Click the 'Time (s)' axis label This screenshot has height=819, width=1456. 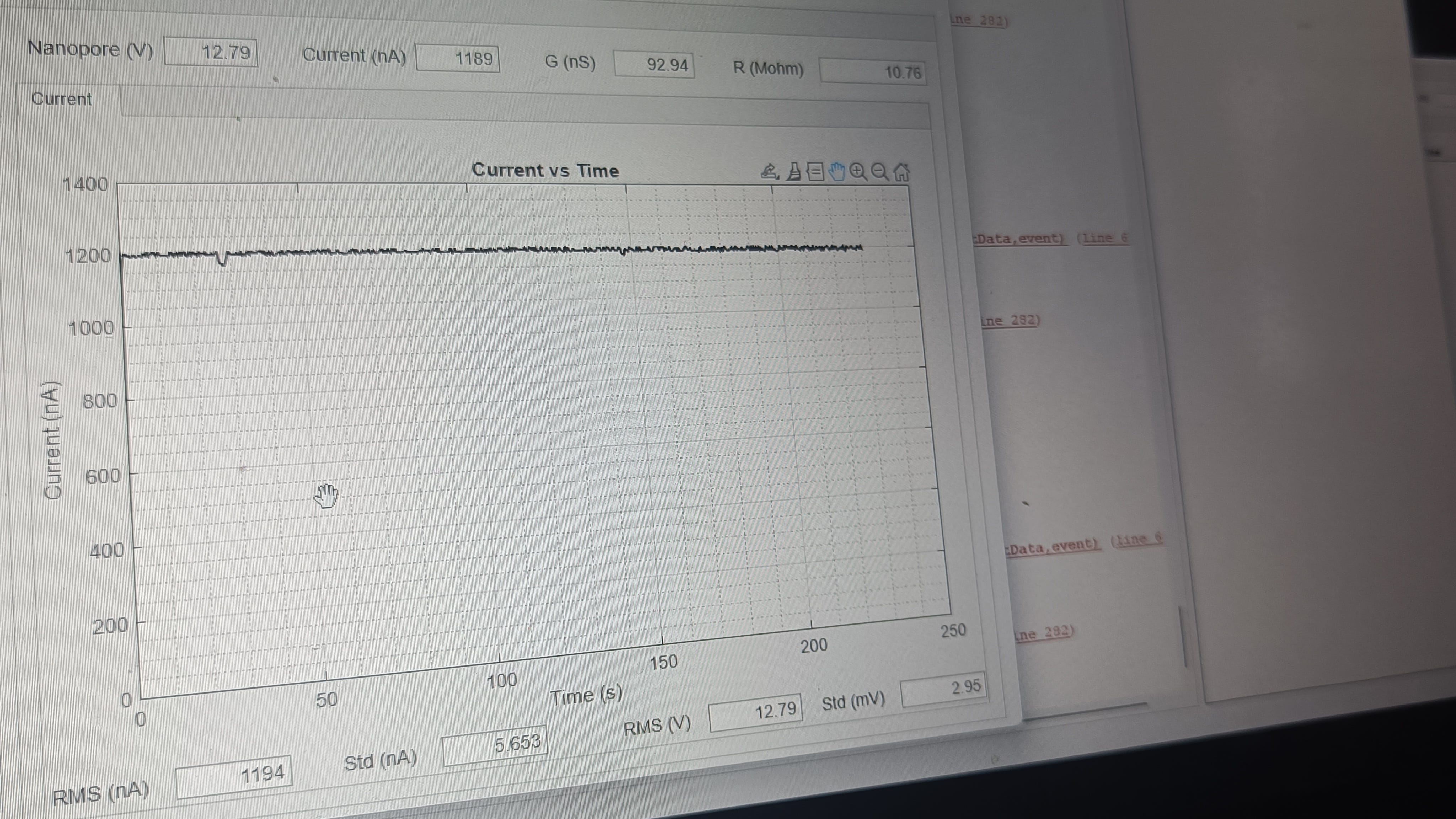pyautogui.click(x=585, y=695)
